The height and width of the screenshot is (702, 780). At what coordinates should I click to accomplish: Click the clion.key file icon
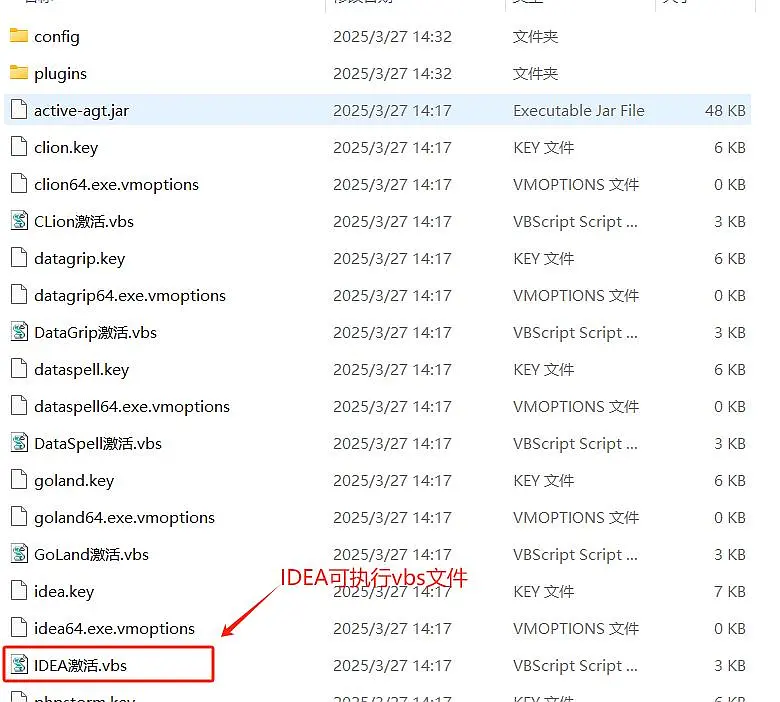[19, 147]
